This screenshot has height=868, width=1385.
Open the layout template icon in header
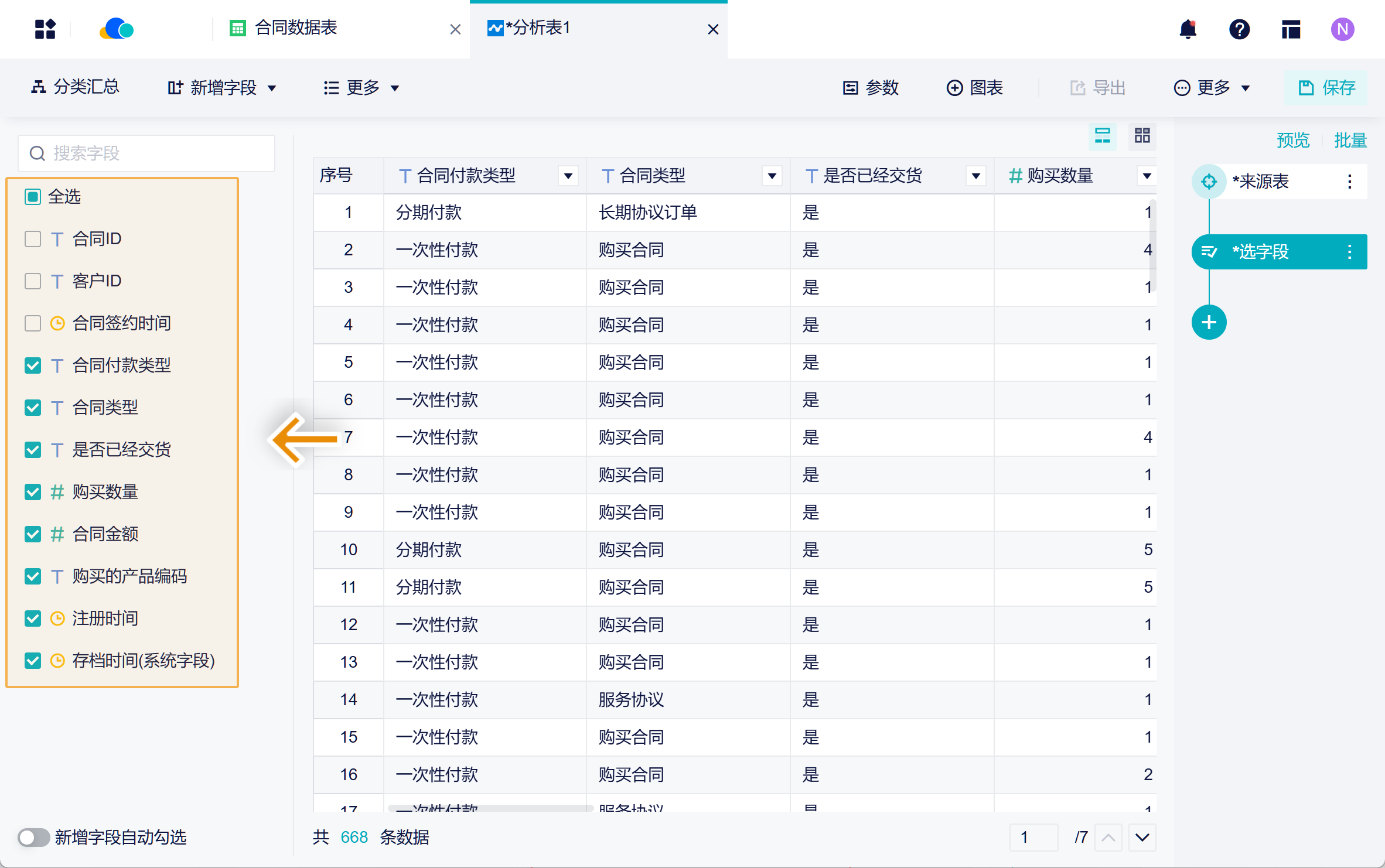point(1291,29)
